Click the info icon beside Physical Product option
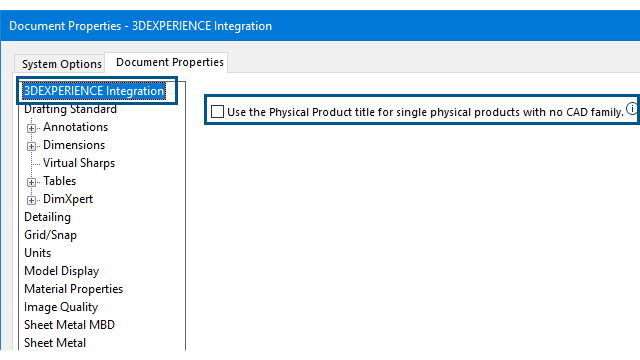This screenshot has width=640, height=360. pyautogui.click(x=632, y=109)
